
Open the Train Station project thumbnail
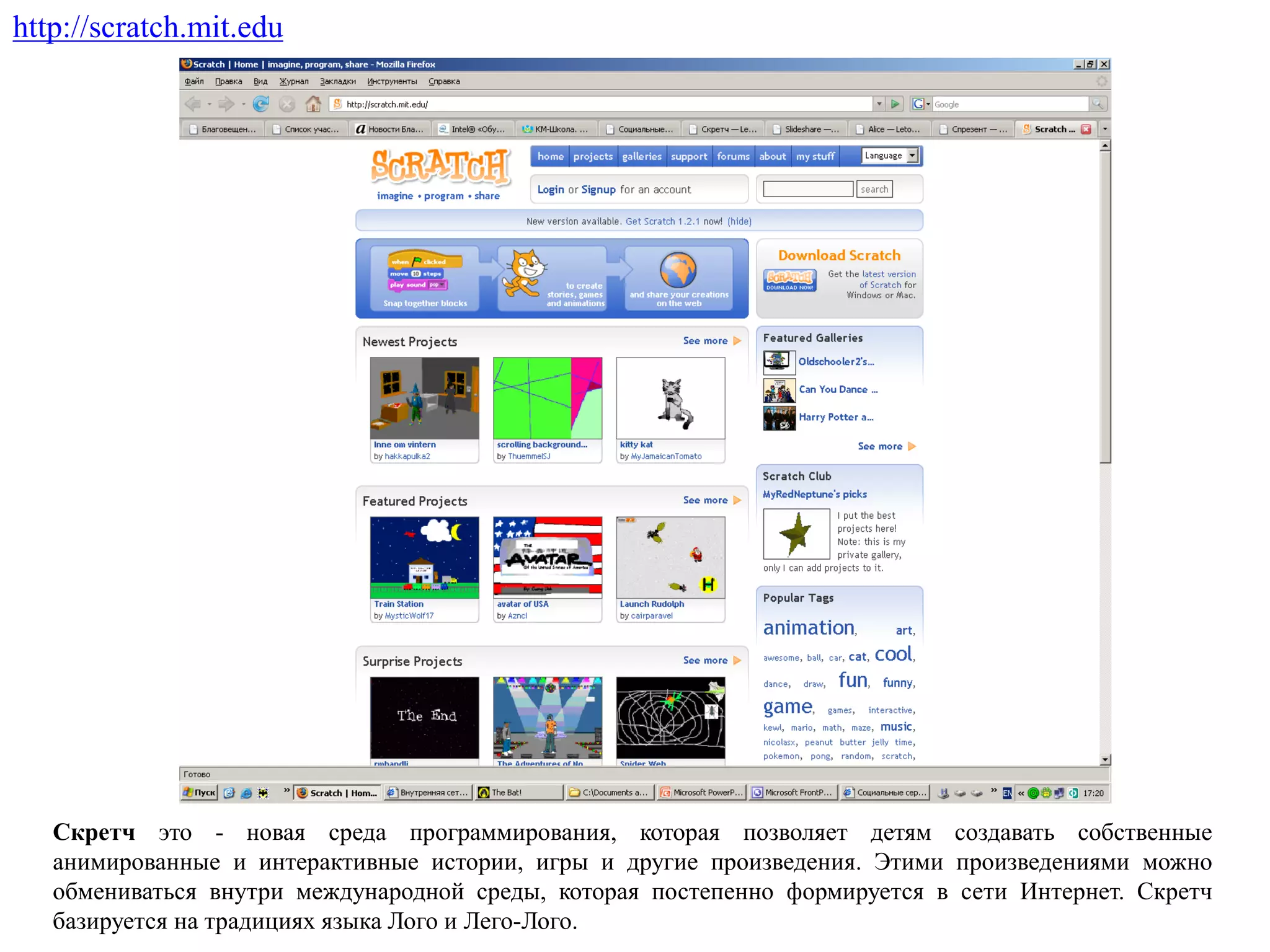pyautogui.click(x=425, y=558)
